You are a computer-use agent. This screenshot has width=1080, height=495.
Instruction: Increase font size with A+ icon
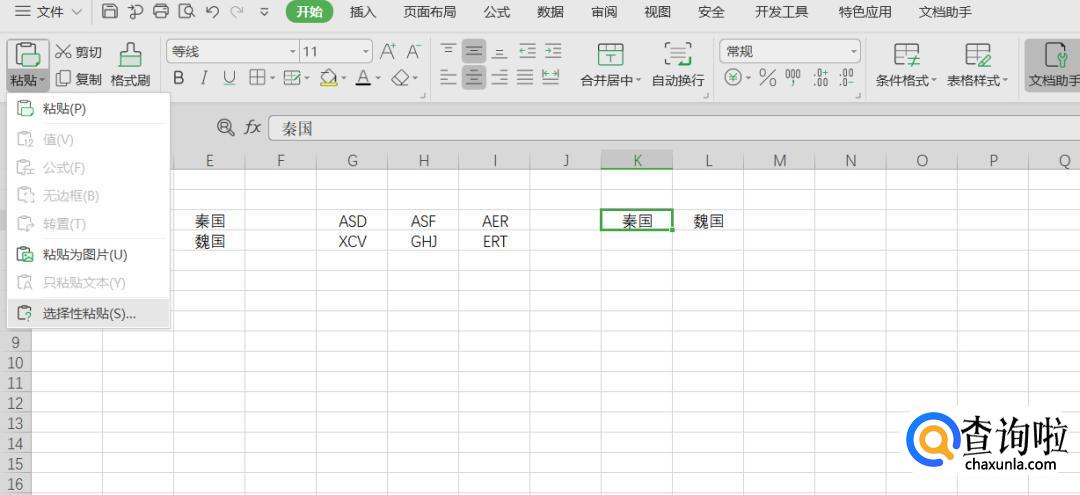[388, 51]
